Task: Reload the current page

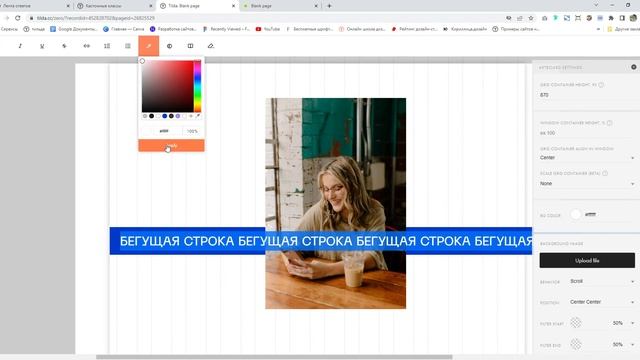Action: pos(18,18)
